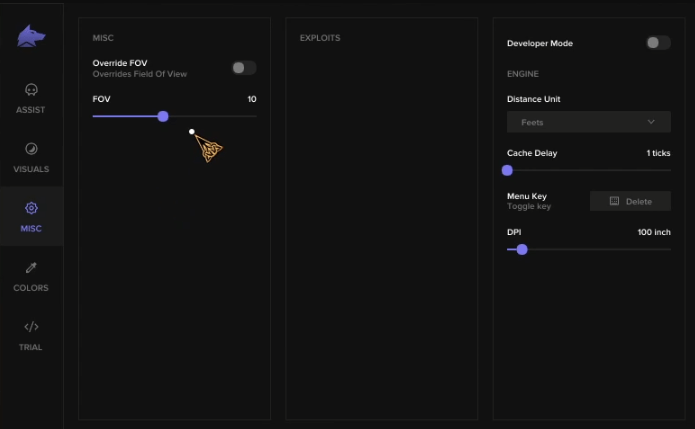
Task: Click the DPI value 100 inch
Action: point(654,232)
